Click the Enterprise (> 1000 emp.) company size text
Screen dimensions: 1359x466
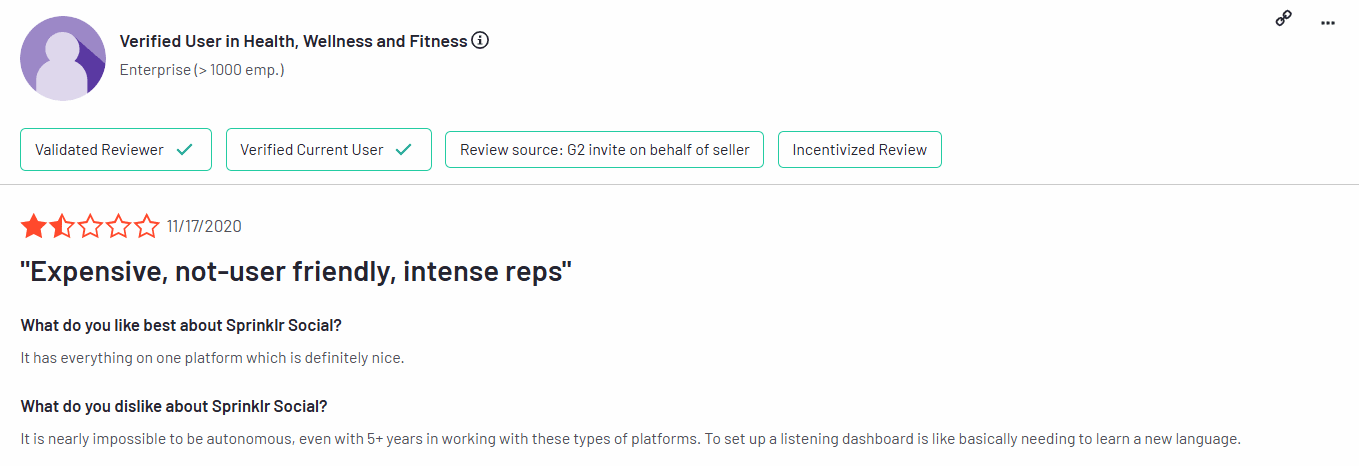(202, 70)
